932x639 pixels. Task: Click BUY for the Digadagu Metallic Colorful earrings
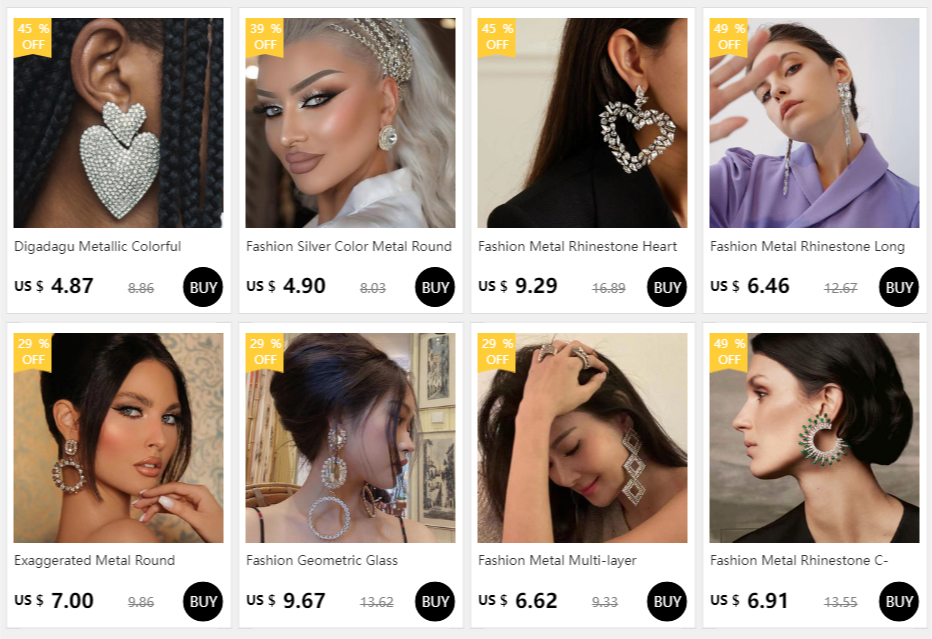[203, 287]
